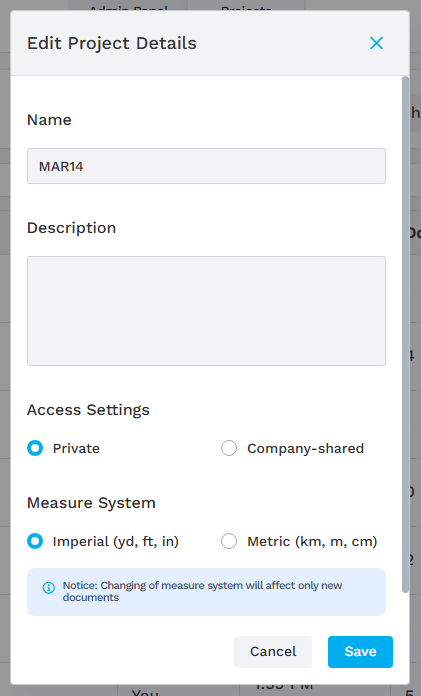Choose Company-shared access setting
The width and height of the screenshot is (421, 696).
click(x=229, y=448)
